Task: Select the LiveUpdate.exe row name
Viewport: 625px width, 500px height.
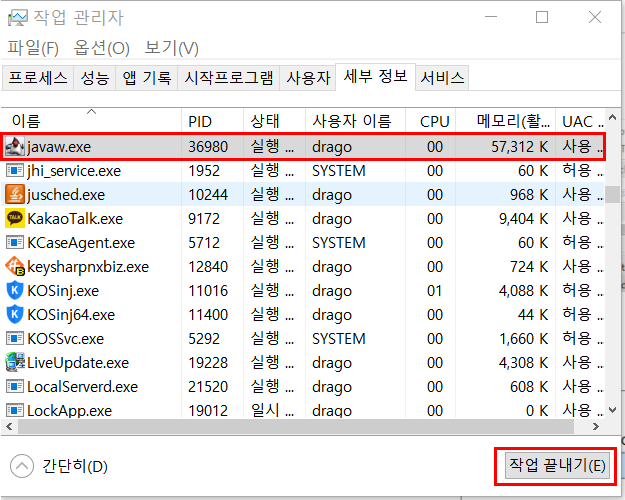Action: point(78,362)
